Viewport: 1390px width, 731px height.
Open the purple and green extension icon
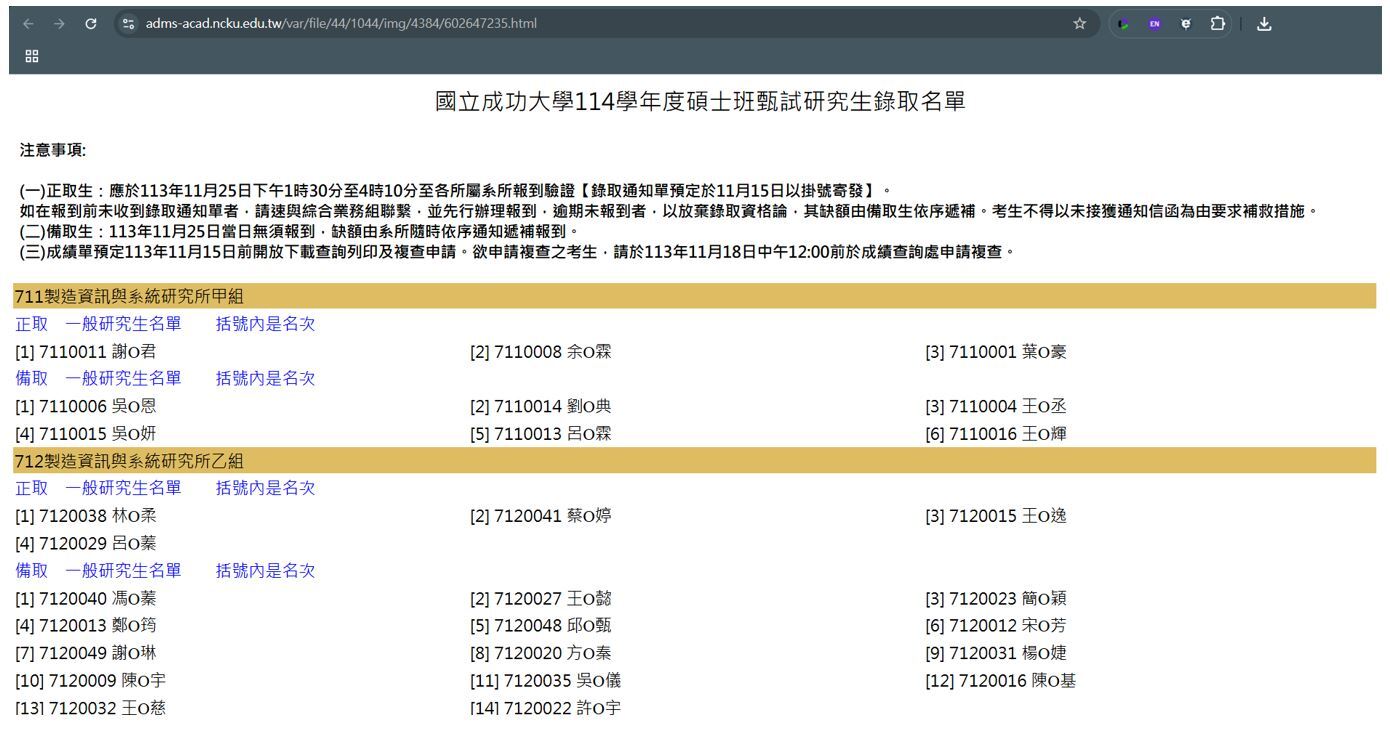[1125, 23]
